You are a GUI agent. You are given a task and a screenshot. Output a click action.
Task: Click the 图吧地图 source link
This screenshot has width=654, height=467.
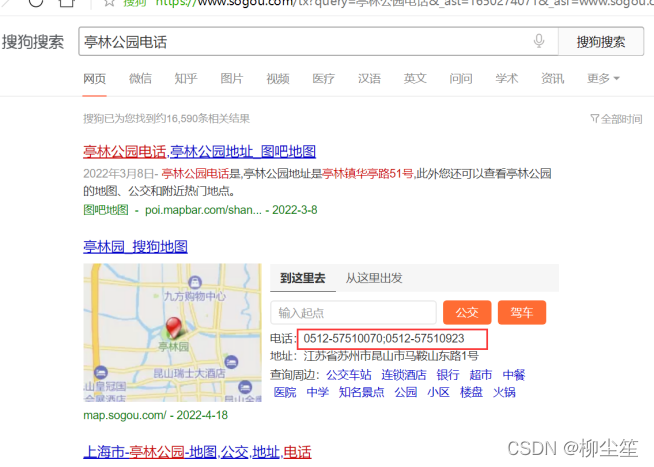(x=106, y=210)
